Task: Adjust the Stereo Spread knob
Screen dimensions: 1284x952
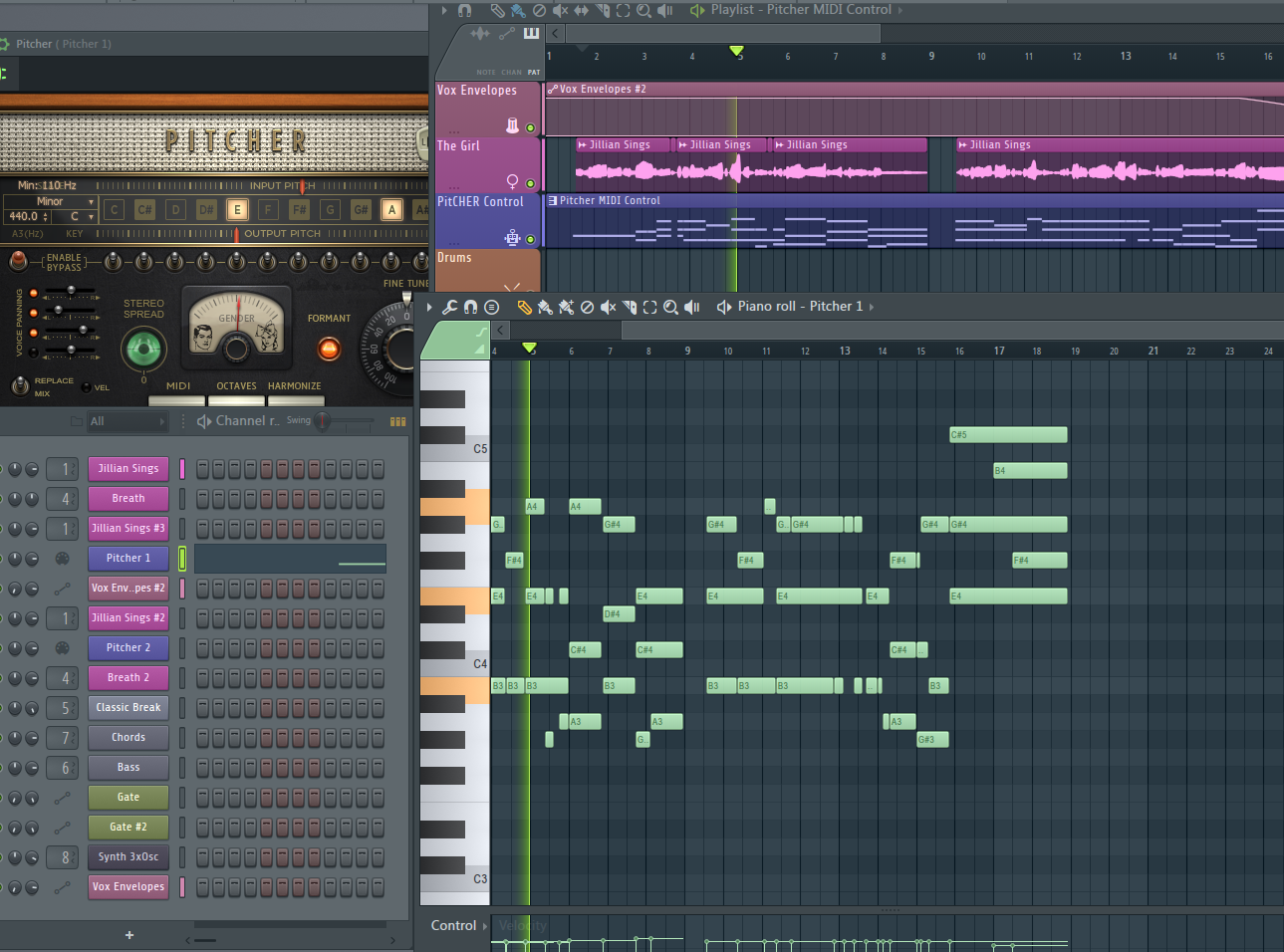Action: point(143,350)
